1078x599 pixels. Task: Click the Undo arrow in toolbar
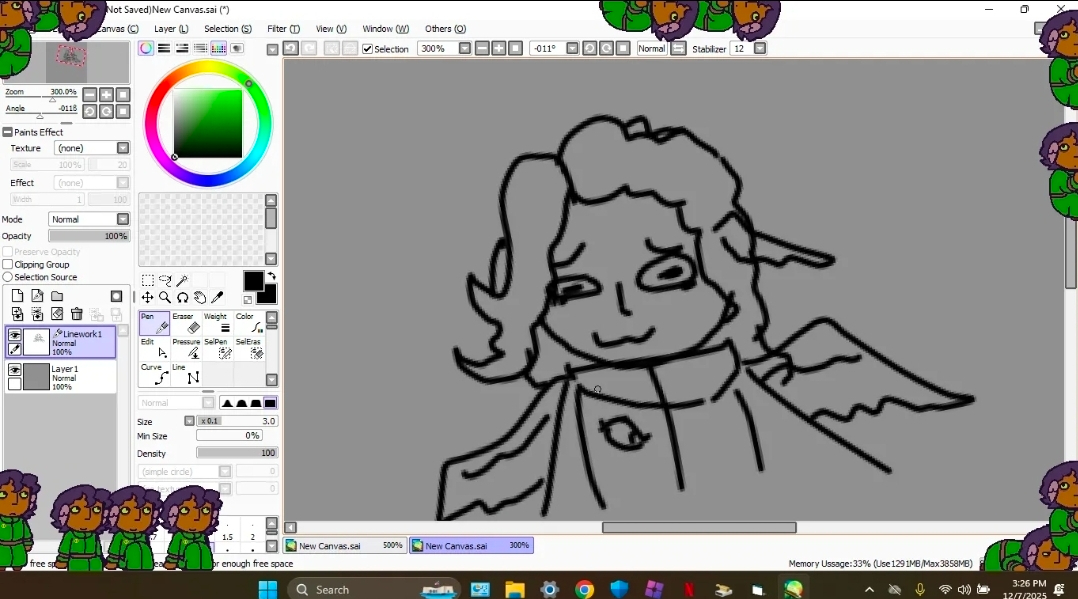click(290, 48)
